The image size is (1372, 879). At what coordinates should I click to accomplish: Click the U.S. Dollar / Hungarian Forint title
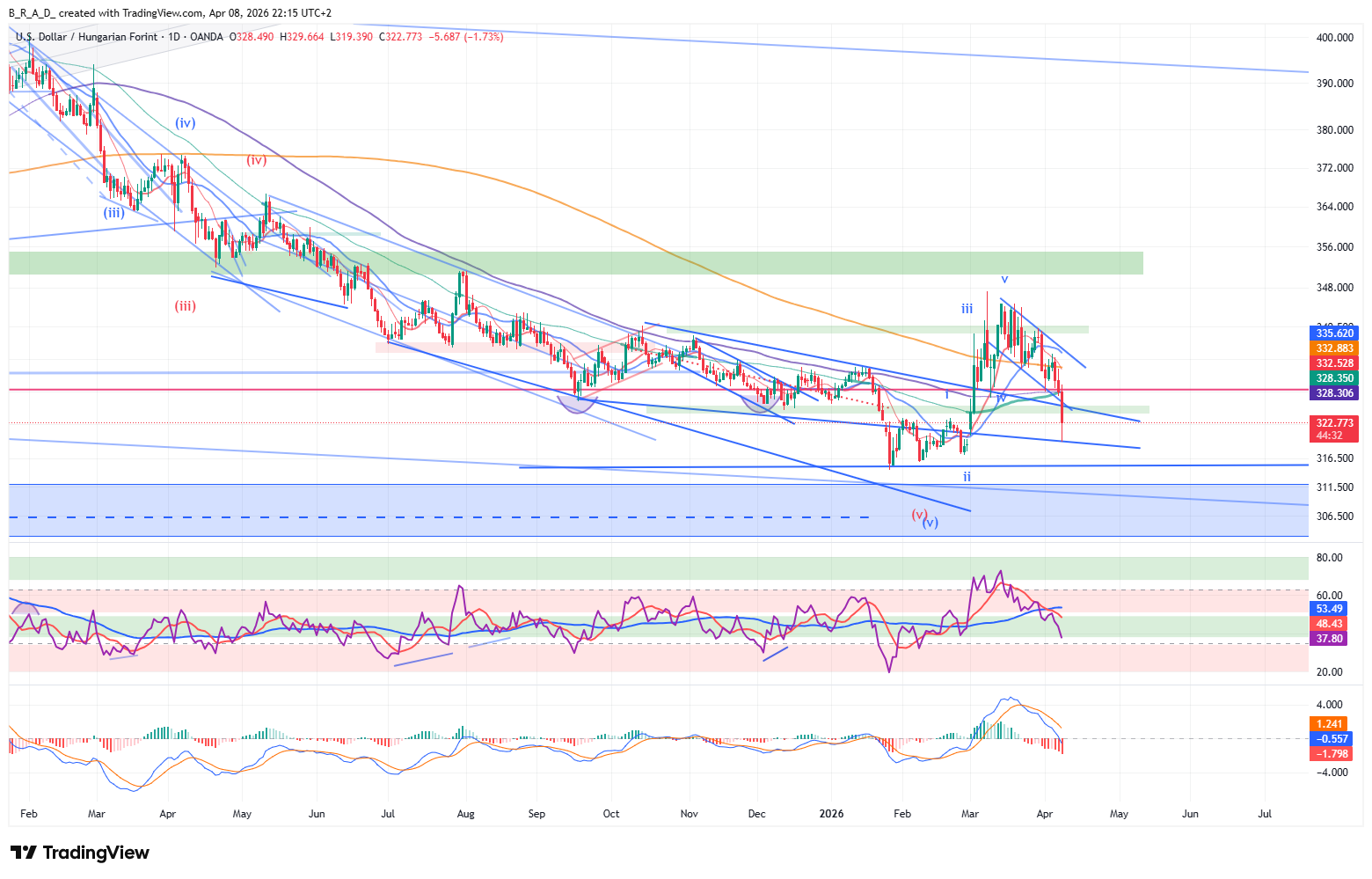pos(86,37)
